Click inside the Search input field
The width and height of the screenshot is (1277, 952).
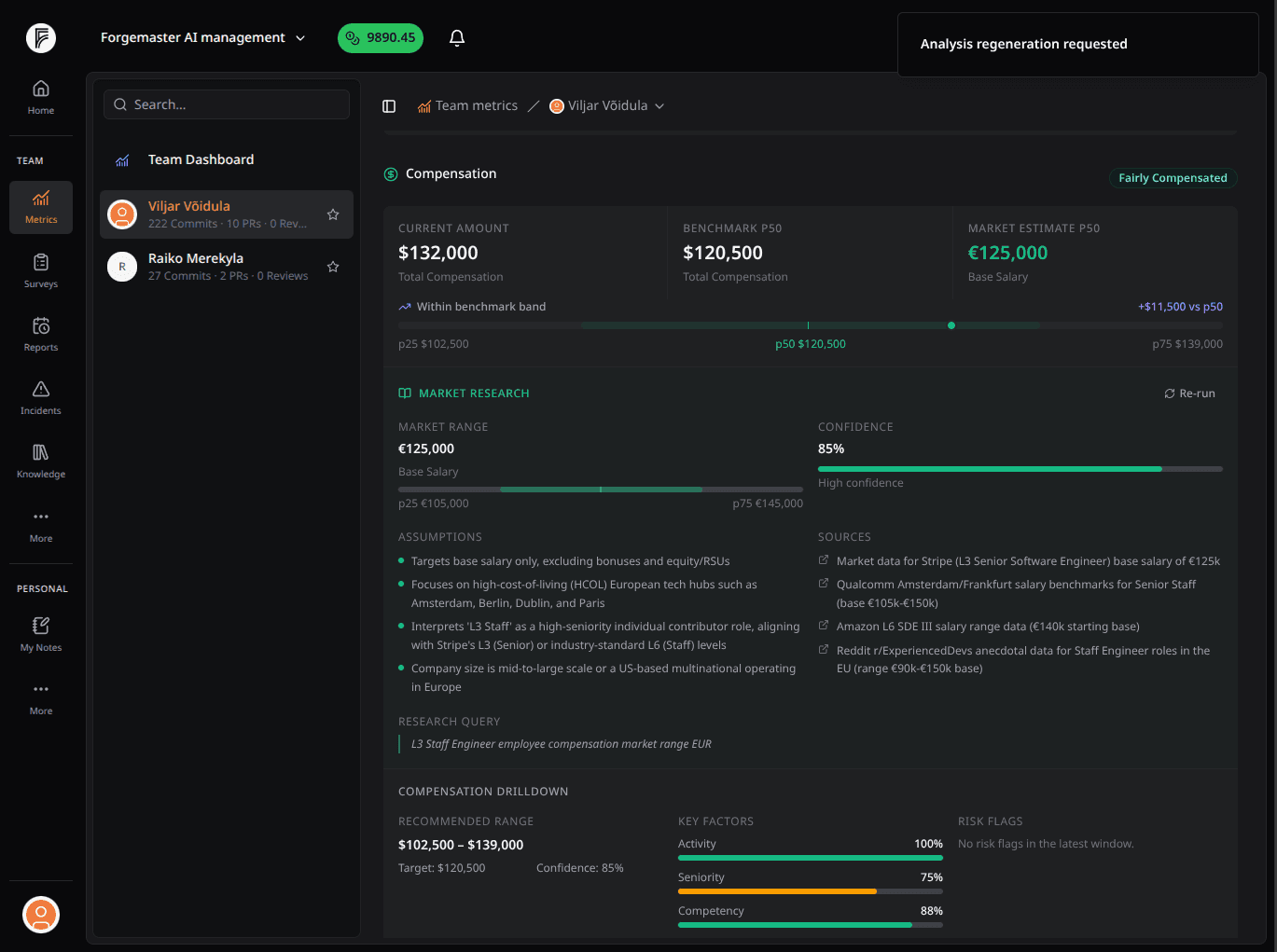point(226,103)
